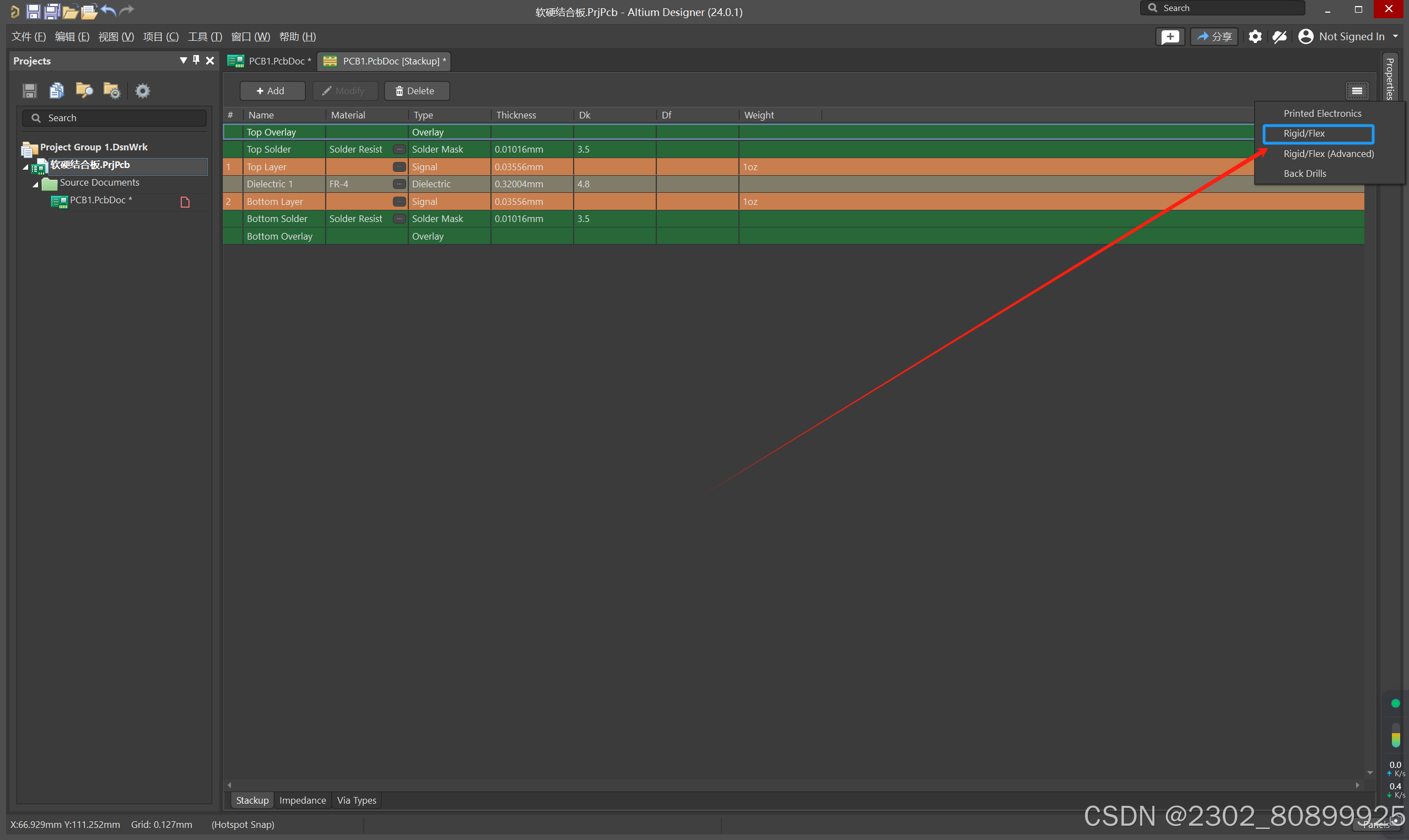Click the Delete layer button
The image size is (1409, 840).
click(x=416, y=91)
